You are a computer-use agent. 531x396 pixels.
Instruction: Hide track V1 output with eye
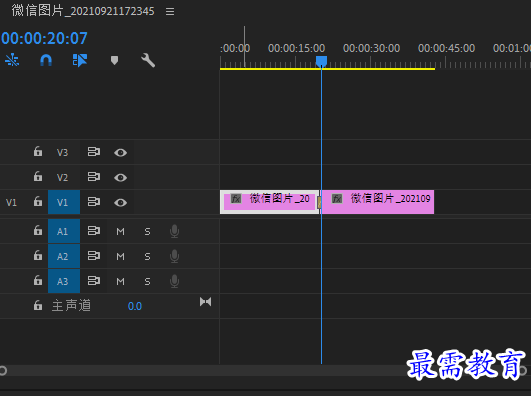121,203
